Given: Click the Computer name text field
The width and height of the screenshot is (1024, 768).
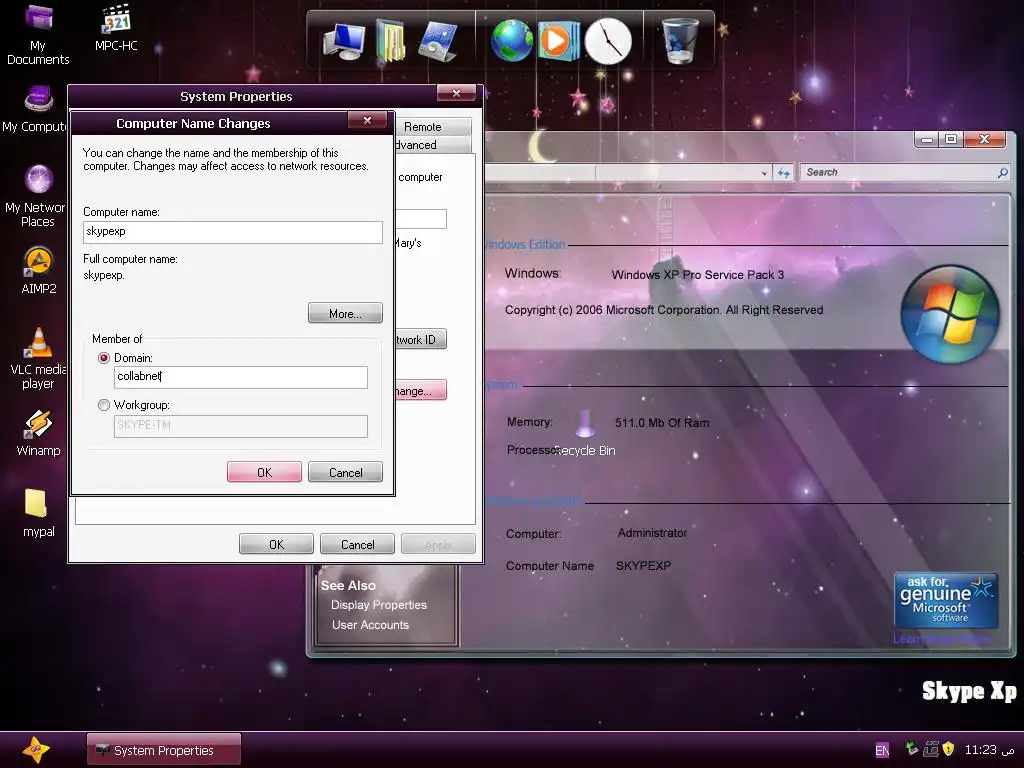Looking at the screenshot, I should (232, 232).
